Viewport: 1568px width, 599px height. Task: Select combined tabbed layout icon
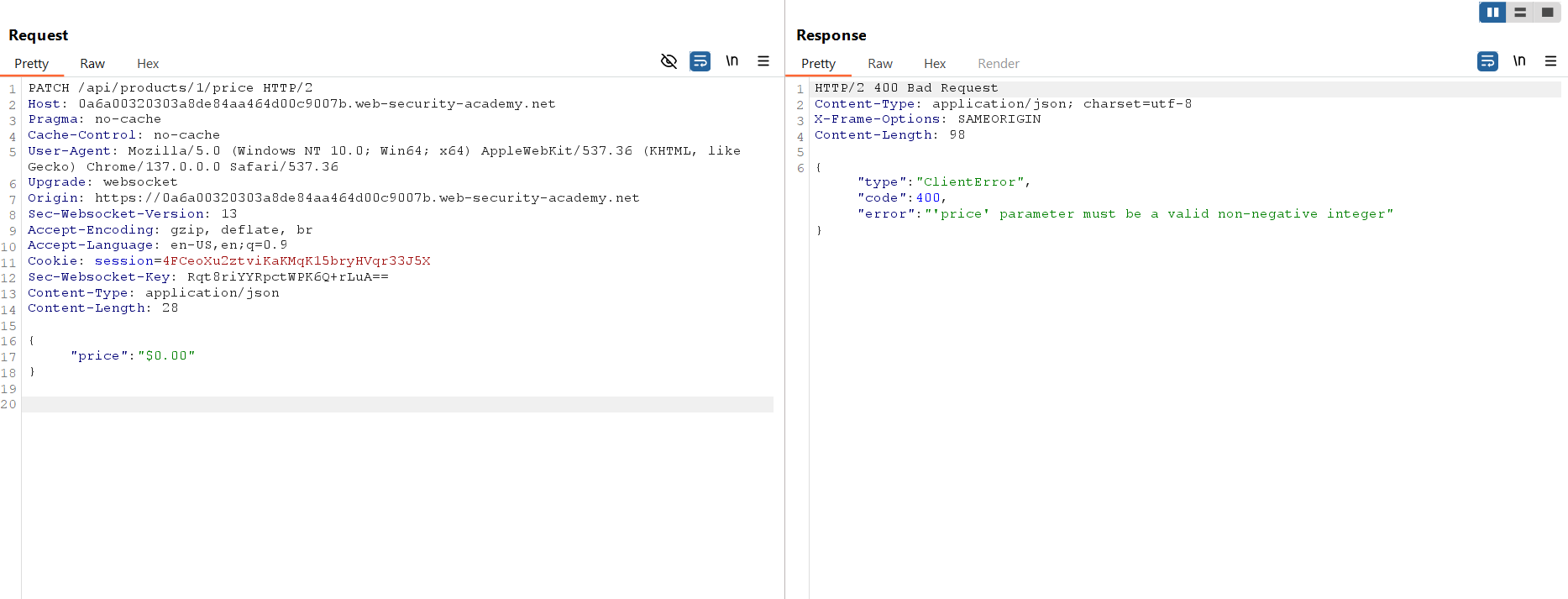pos(1547,13)
